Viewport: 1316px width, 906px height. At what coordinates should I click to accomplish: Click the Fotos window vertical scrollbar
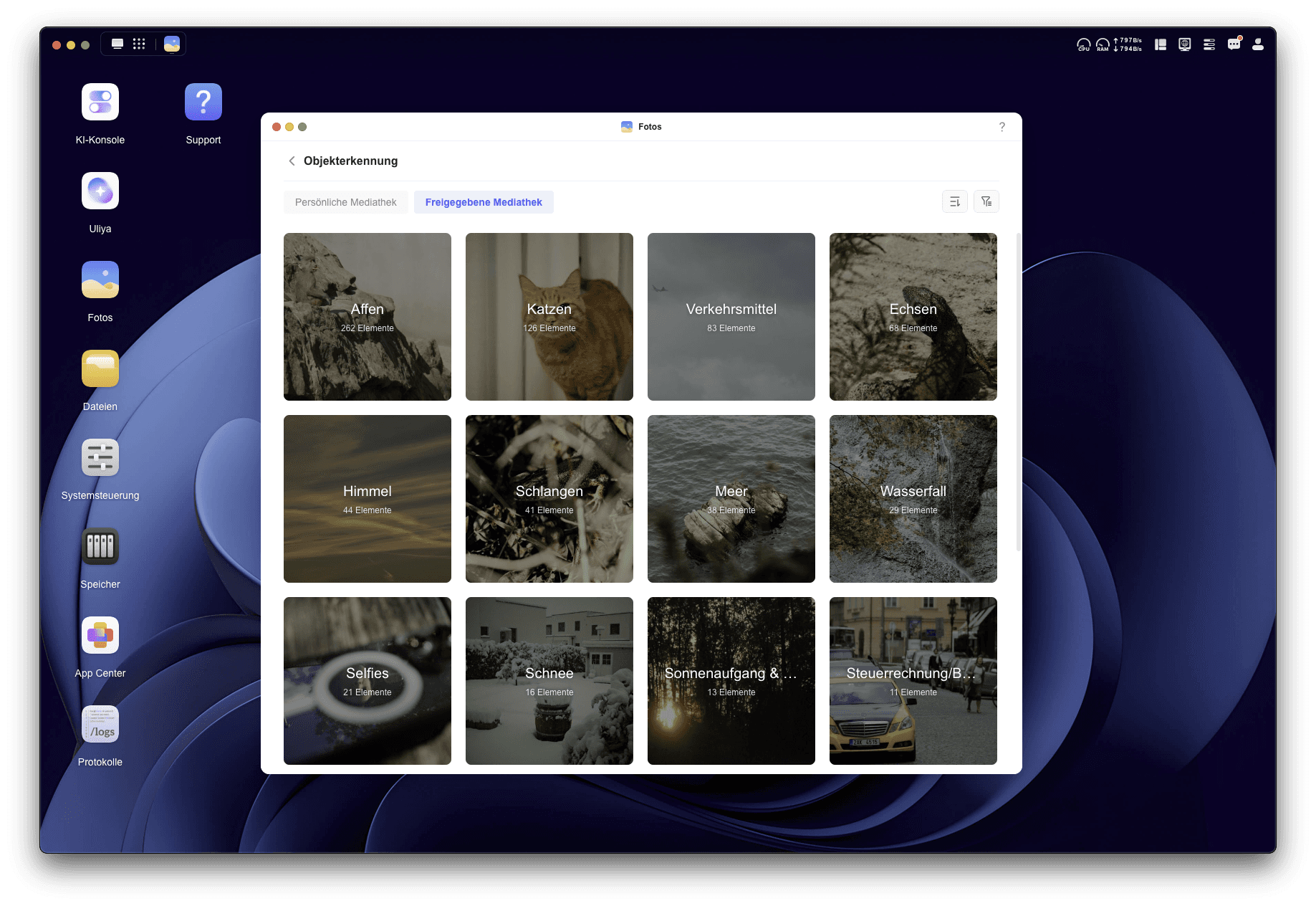[1019, 392]
